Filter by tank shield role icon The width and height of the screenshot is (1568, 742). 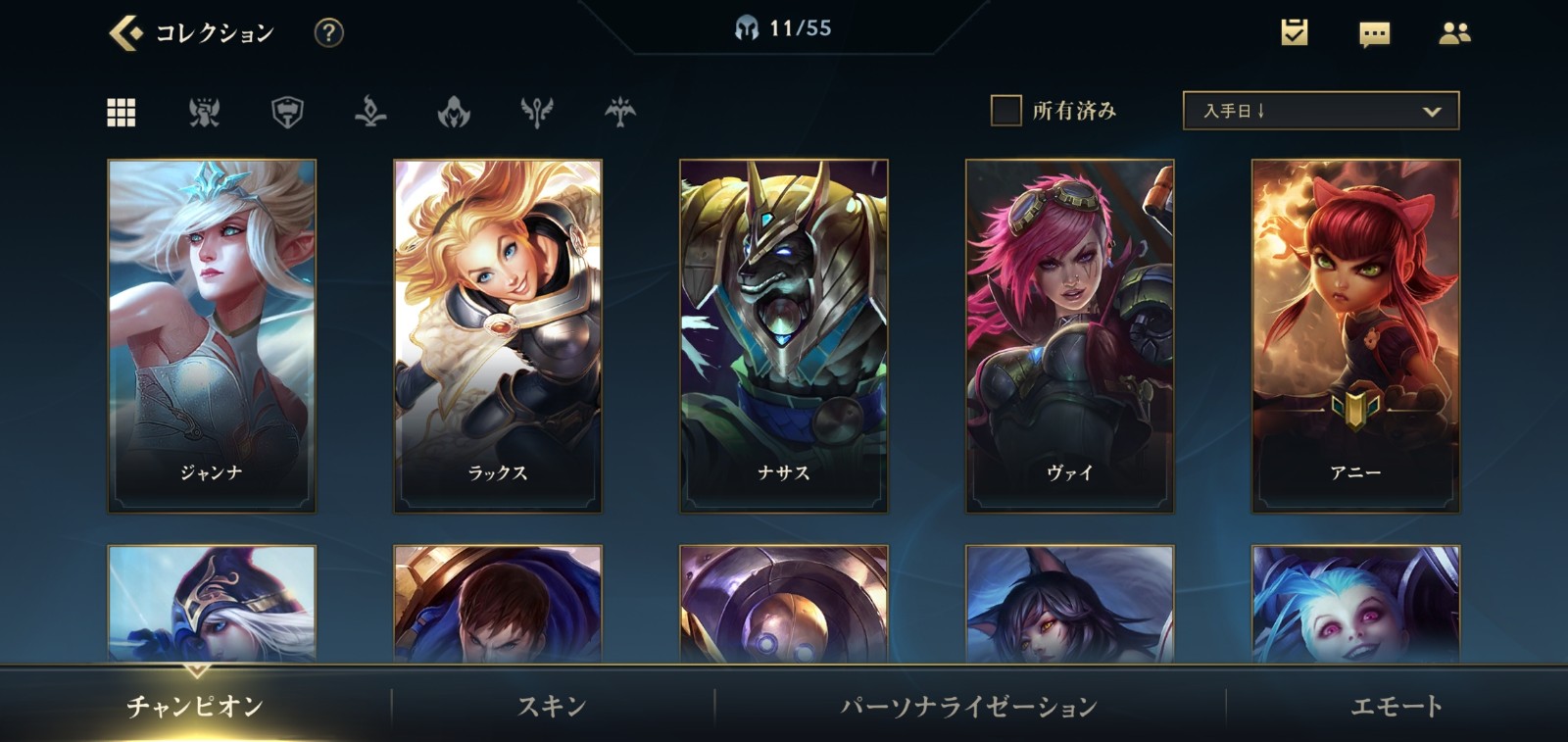(287, 112)
